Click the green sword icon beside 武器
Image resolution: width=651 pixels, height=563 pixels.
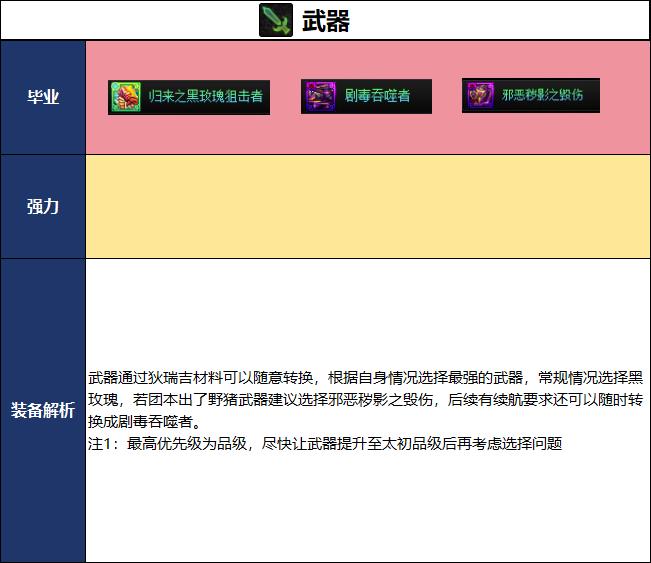point(276,20)
